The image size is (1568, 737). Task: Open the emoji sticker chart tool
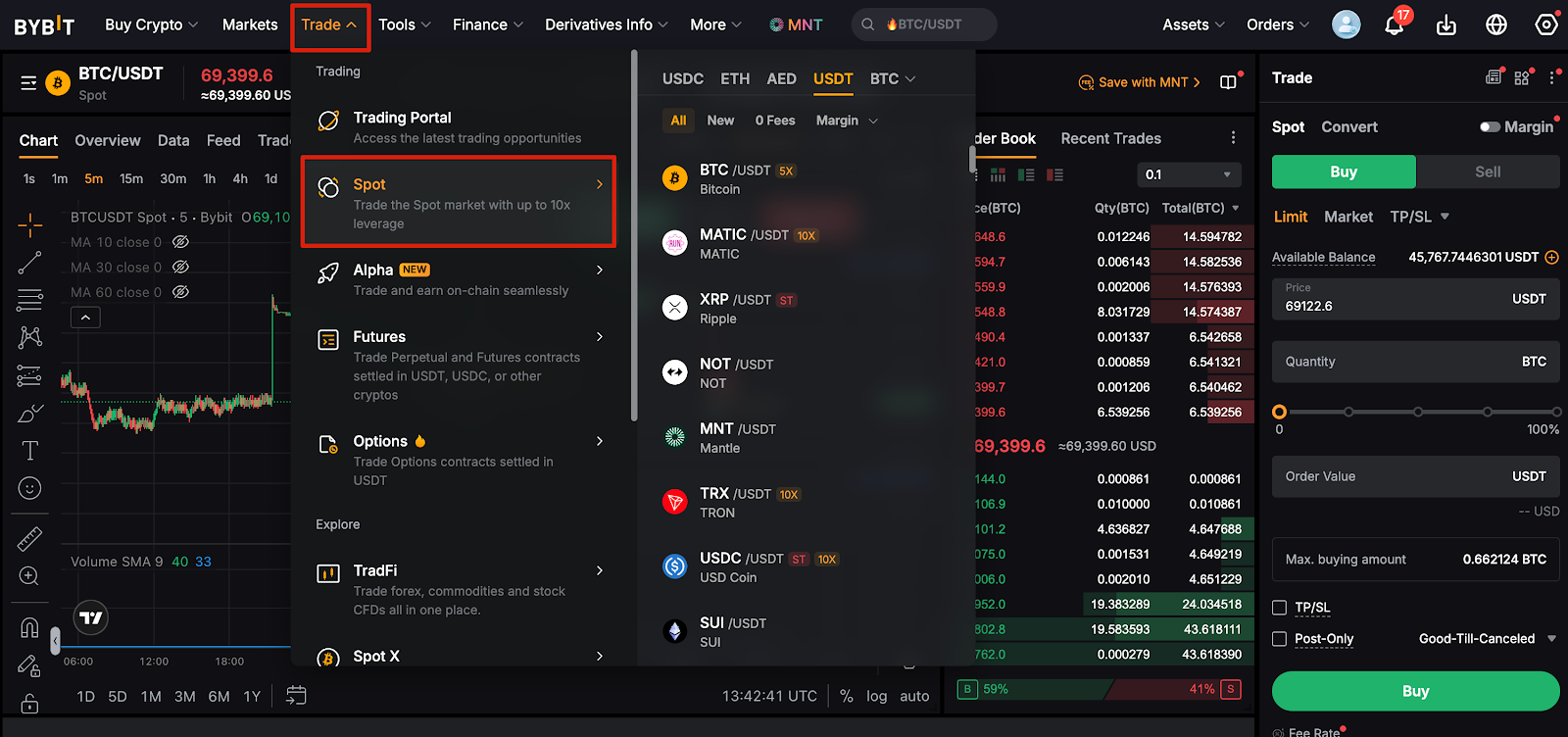click(x=29, y=488)
